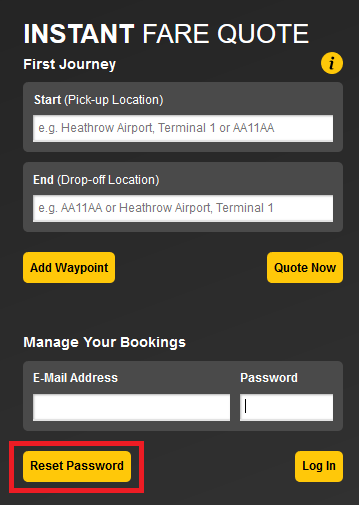Click the blinking cursor in Password field
Viewport: 360px width, 505px height.
246,407
